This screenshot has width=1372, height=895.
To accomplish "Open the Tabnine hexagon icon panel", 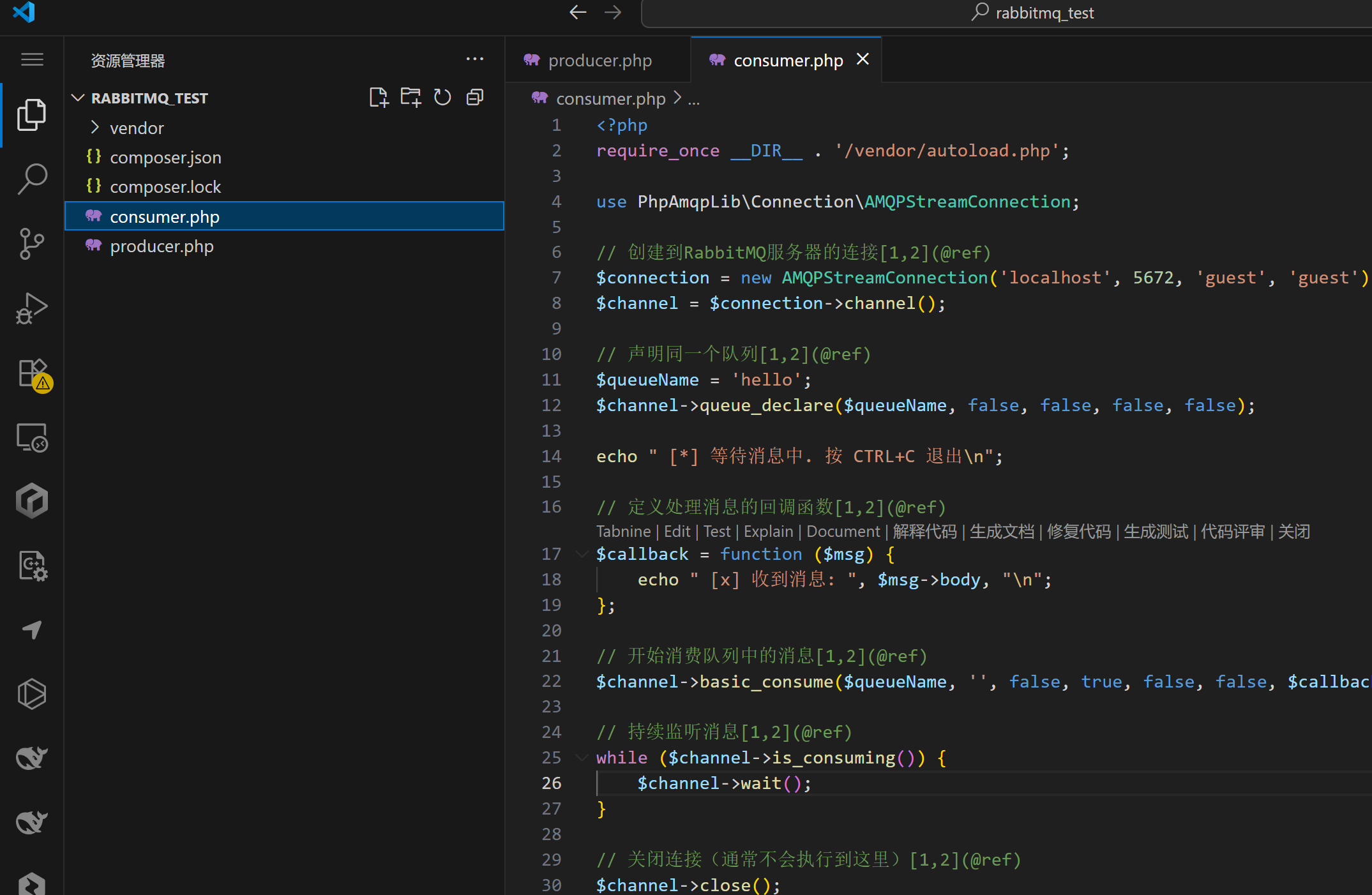I will pyautogui.click(x=32, y=501).
